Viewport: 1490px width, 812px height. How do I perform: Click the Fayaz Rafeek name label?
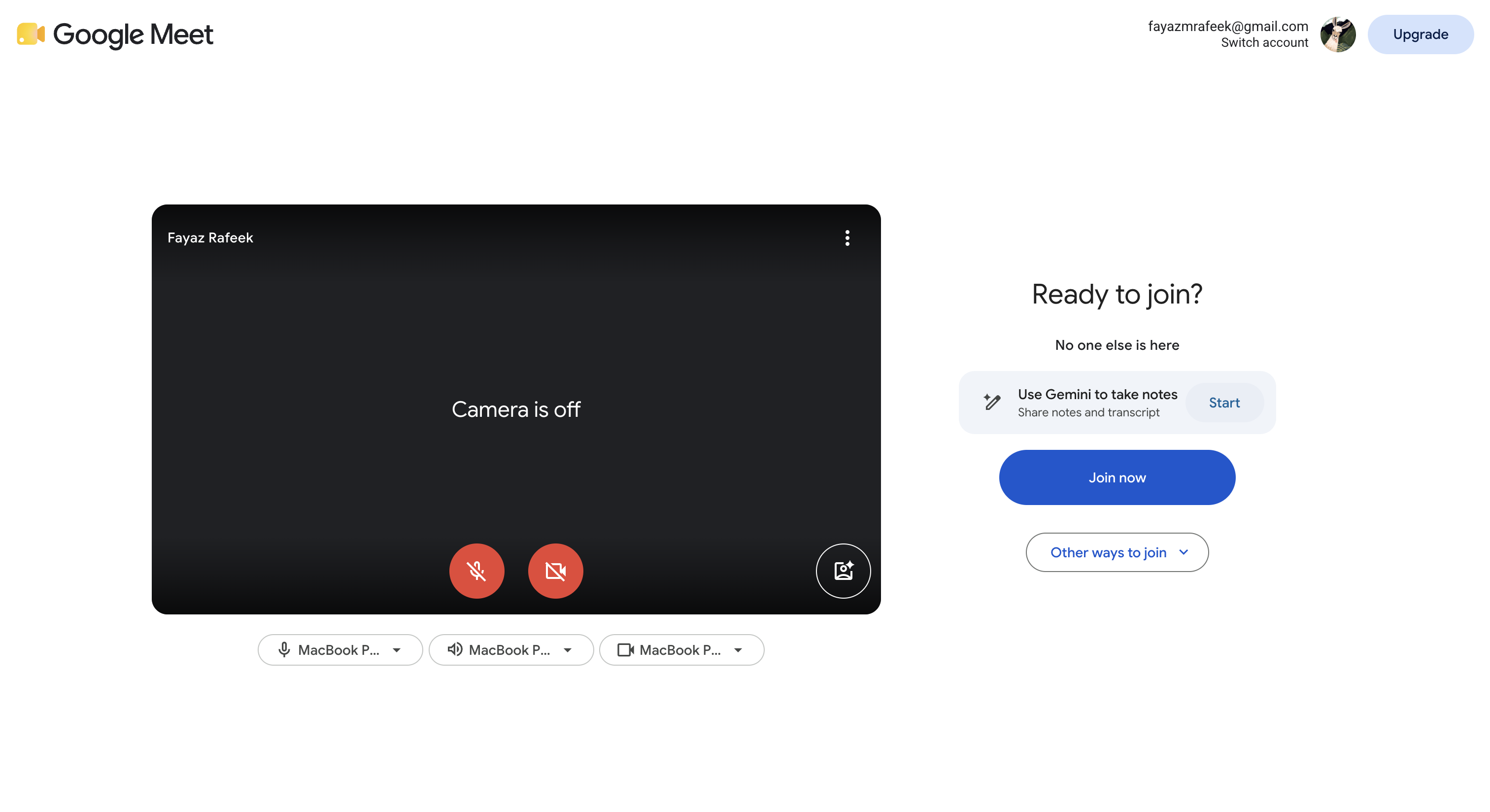(210, 237)
